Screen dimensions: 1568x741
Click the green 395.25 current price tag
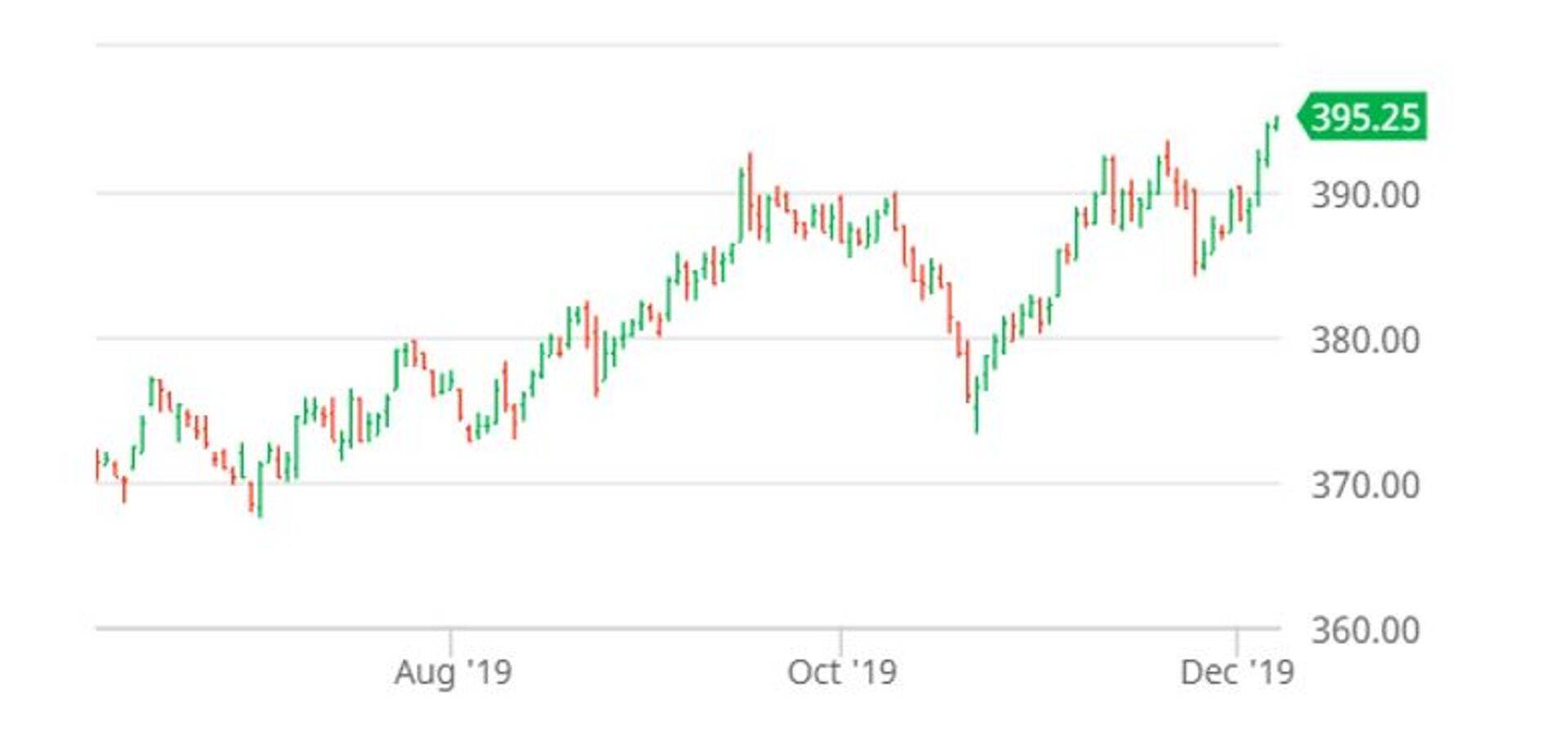pos(1365,117)
